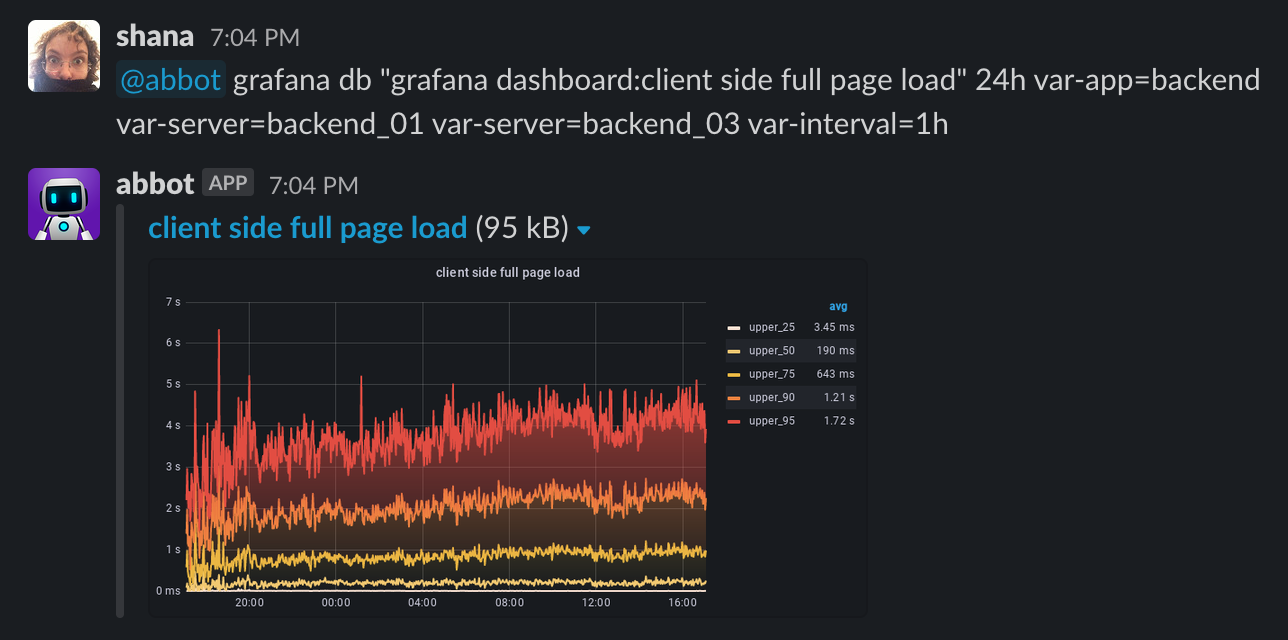Image resolution: width=1288 pixels, height=640 pixels.
Task: Click the APP badge next to abbot
Action: click(x=228, y=182)
